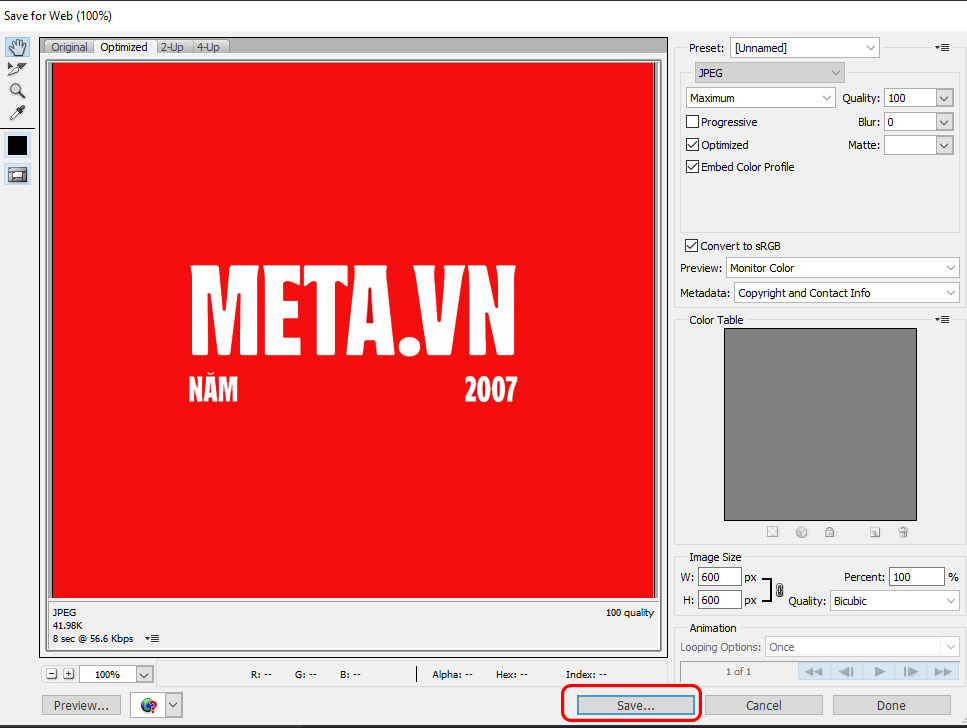The width and height of the screenshot is (967, 728).
Task: Shift selected colors to web palette
Action: (801, 532)
